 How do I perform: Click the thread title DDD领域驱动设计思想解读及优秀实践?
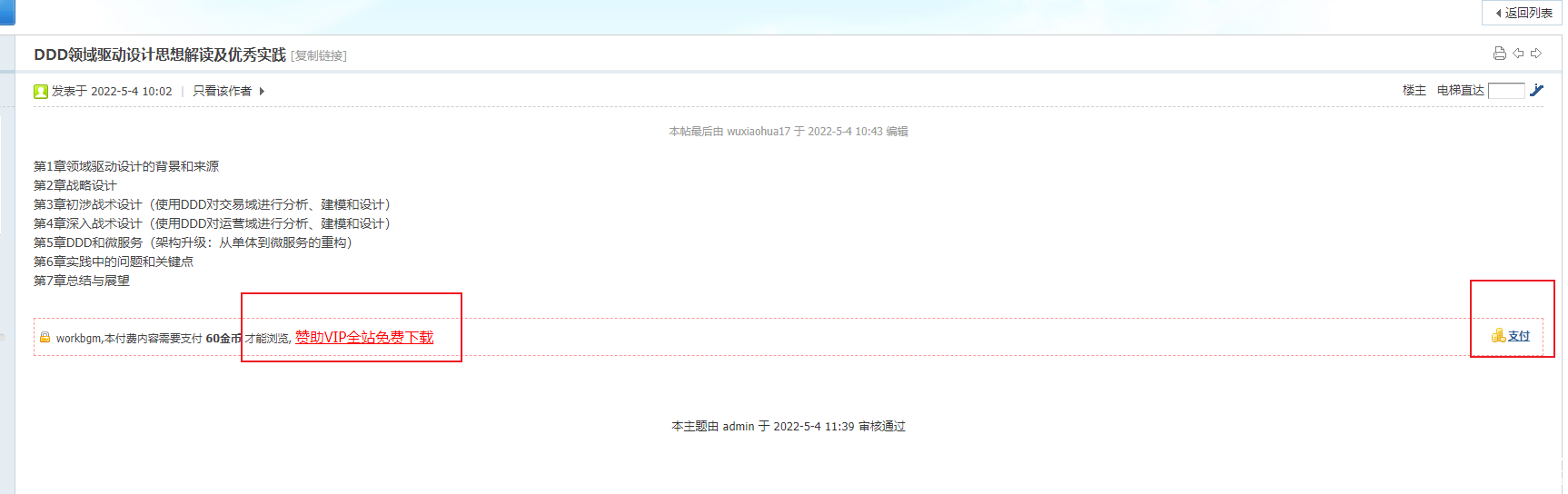tap(160, 54)
